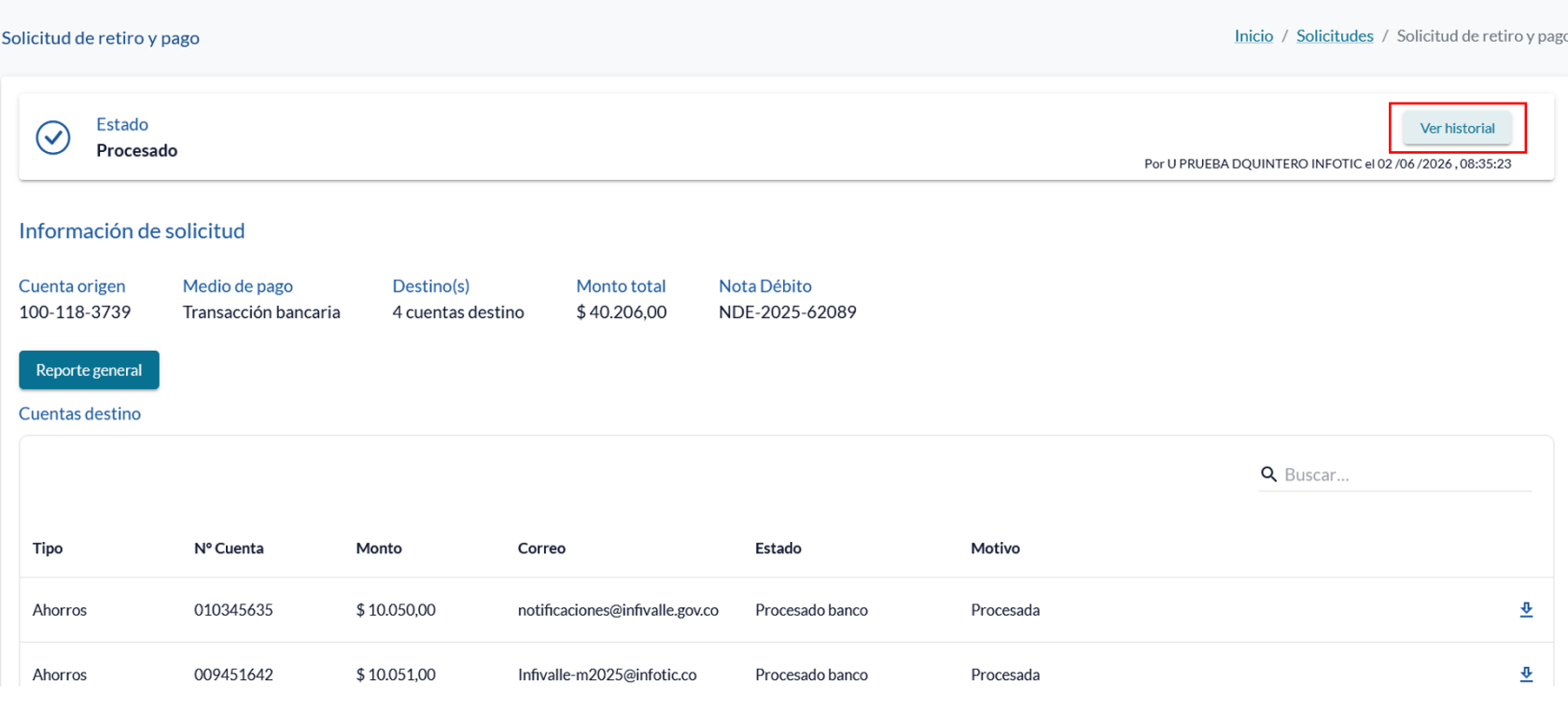Click Procesado banco in 009451642 row
Screen dimensions: 1568x707
pos(811,674)
